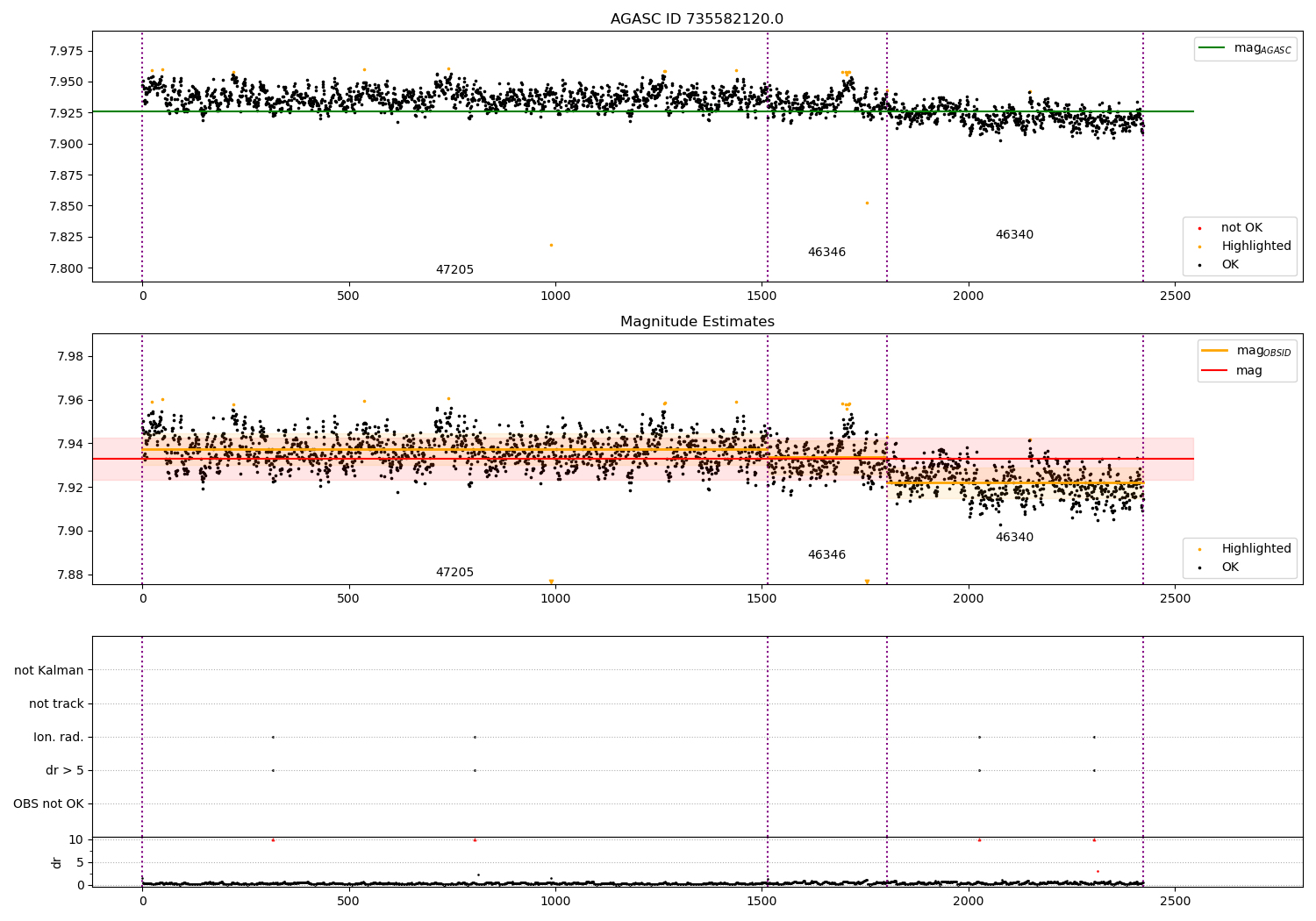Select the 'not OK' legend entry in the top plot

1241,228
